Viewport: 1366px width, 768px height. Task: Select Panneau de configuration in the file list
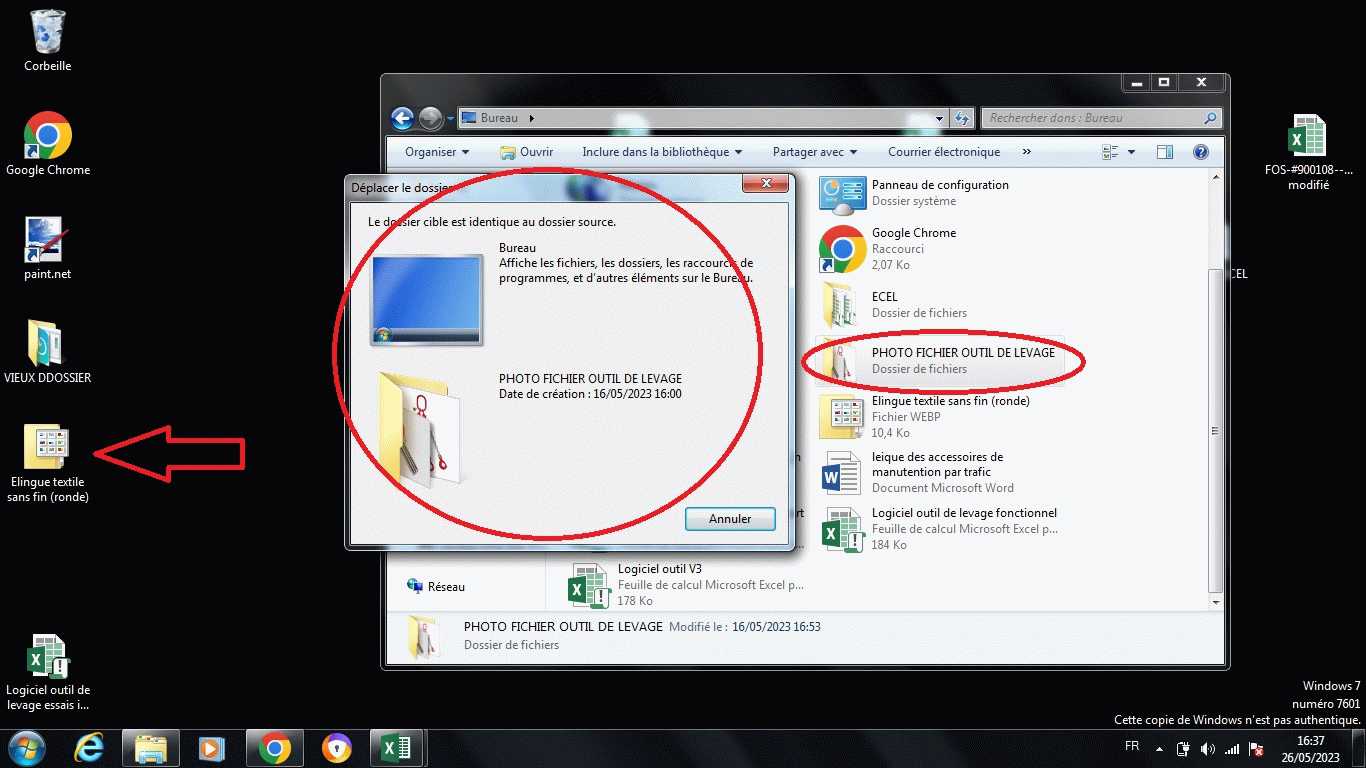click(x=940, y=193)
